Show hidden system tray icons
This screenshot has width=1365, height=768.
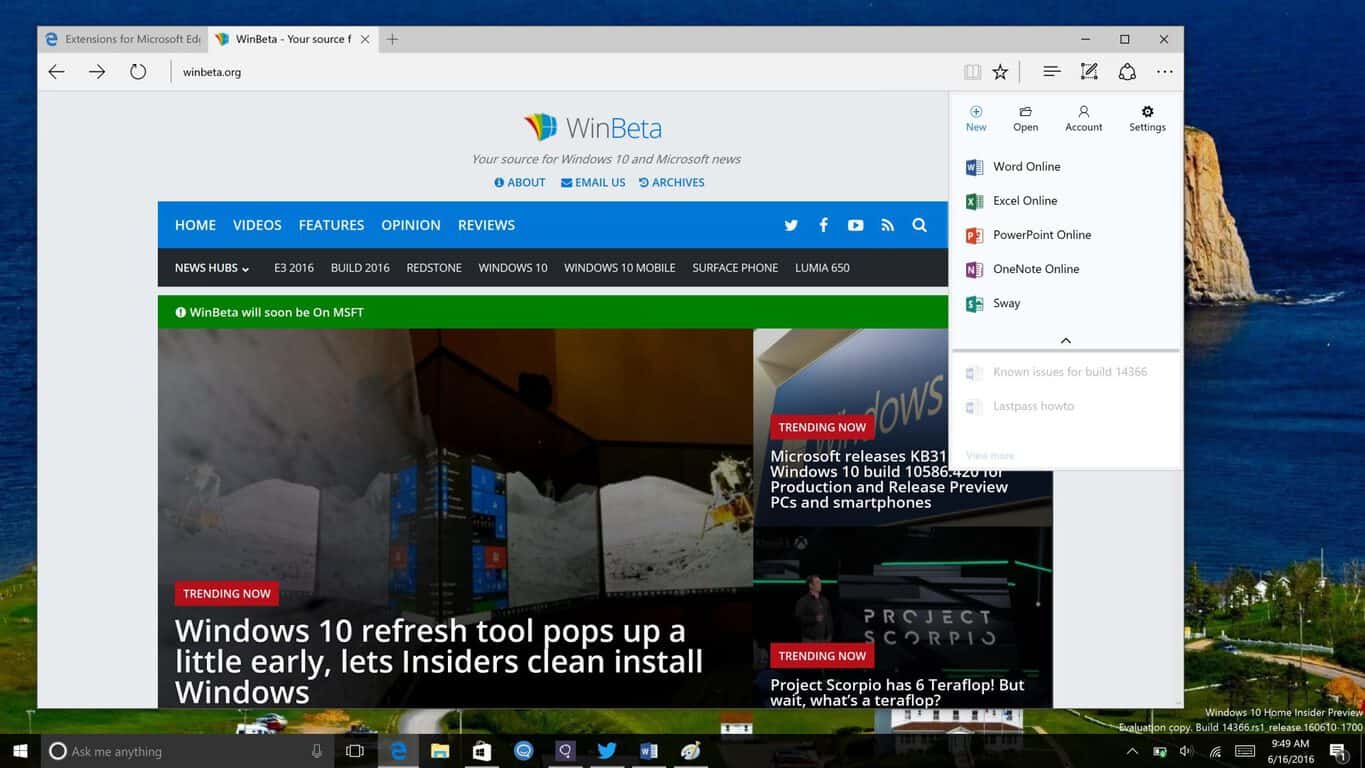tap(1132, 751)
